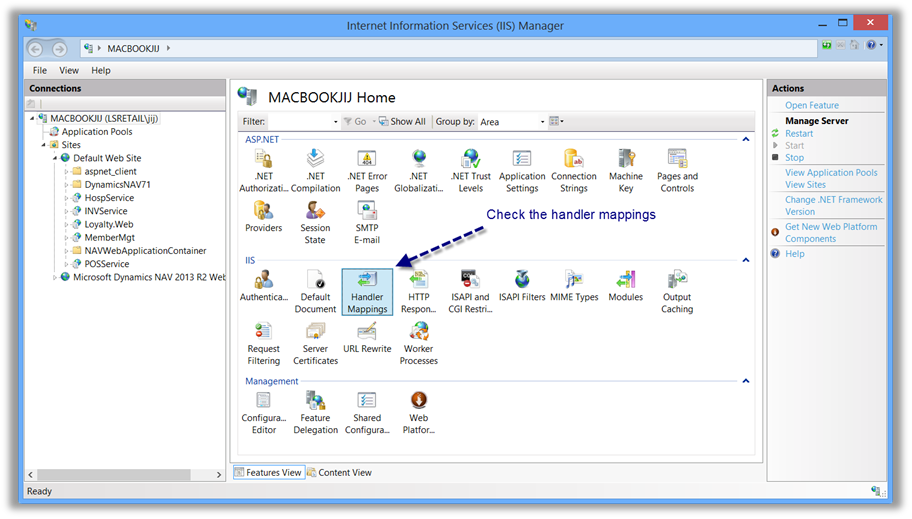Click Open Feature action link
The width and height of the screenshot is (912, 519).
[811, 105]
